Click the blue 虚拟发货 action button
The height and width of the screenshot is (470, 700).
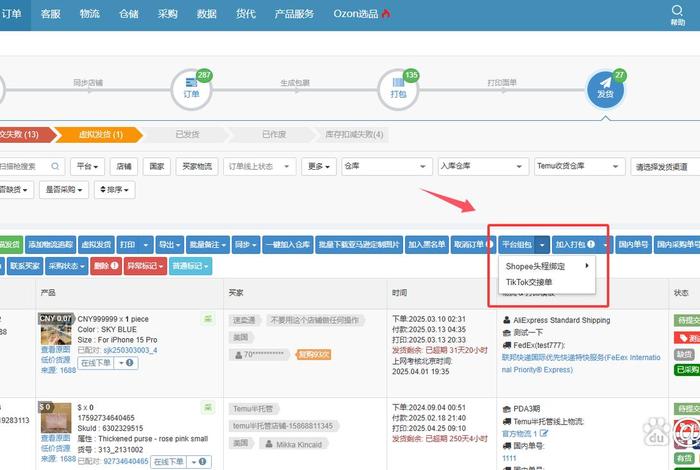pos(96,245)
